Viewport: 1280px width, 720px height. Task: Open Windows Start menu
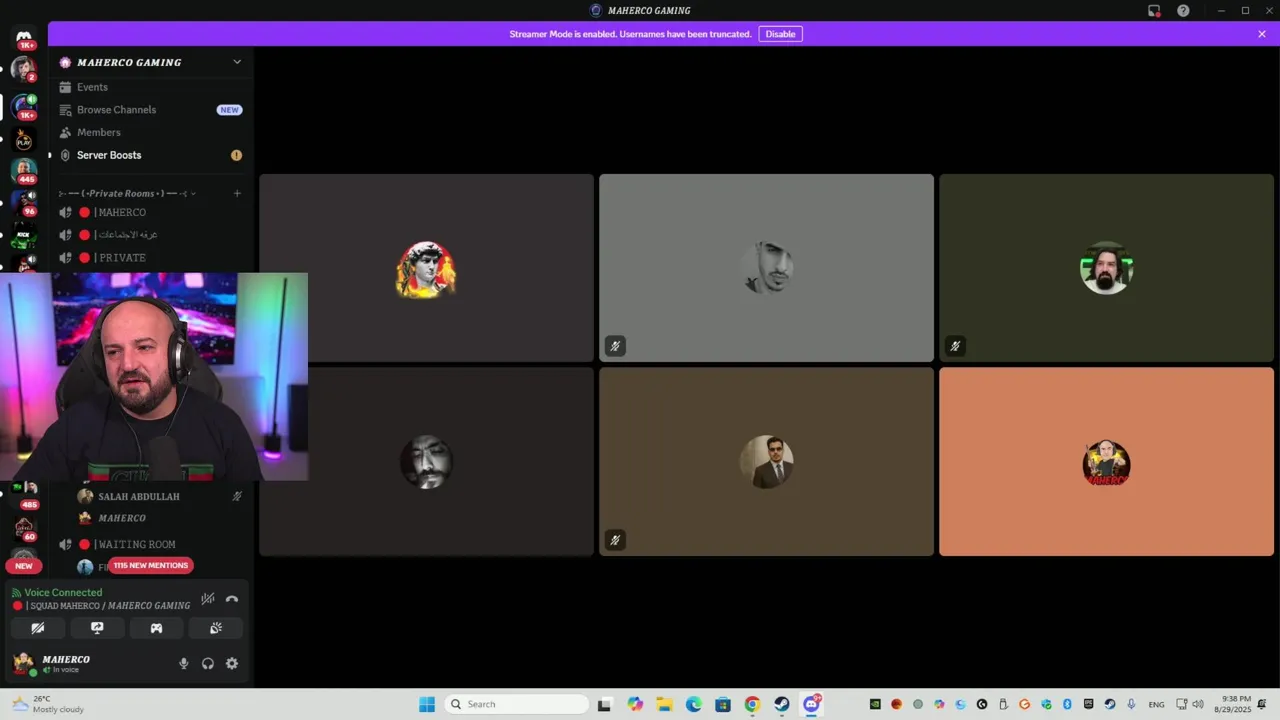pyautogui.click(x=427, y=704)
